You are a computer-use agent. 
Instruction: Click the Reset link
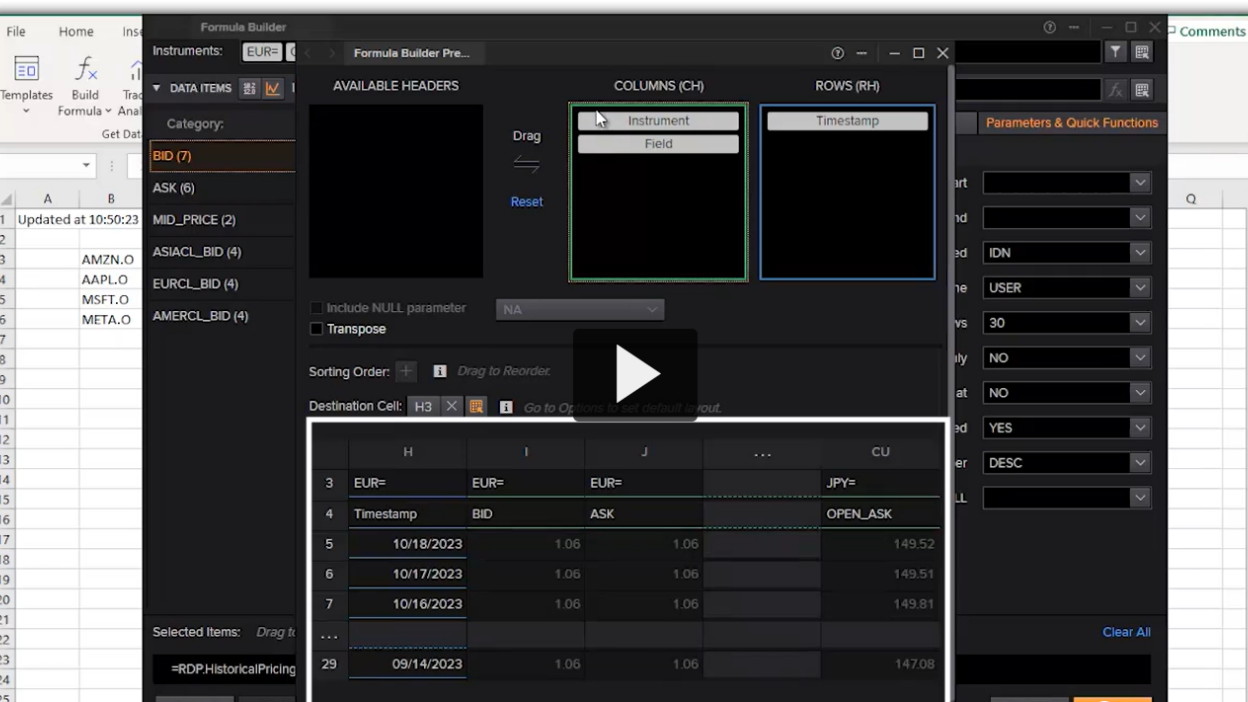[526, 202]
